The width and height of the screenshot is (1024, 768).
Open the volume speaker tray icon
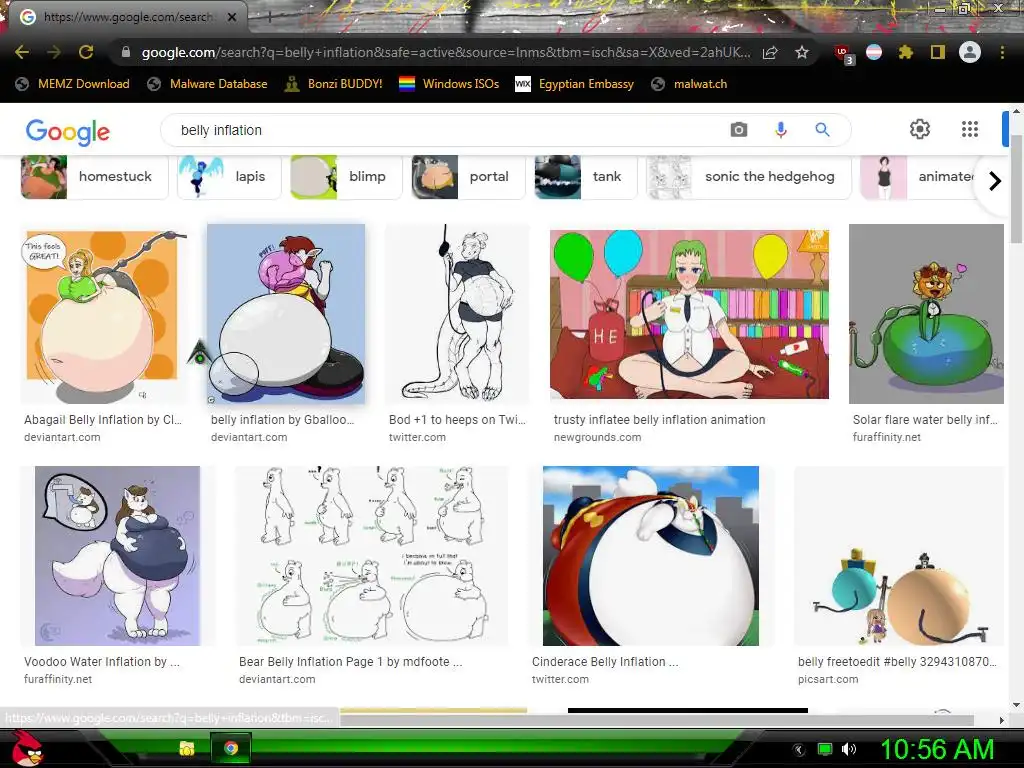click(849, 749)
